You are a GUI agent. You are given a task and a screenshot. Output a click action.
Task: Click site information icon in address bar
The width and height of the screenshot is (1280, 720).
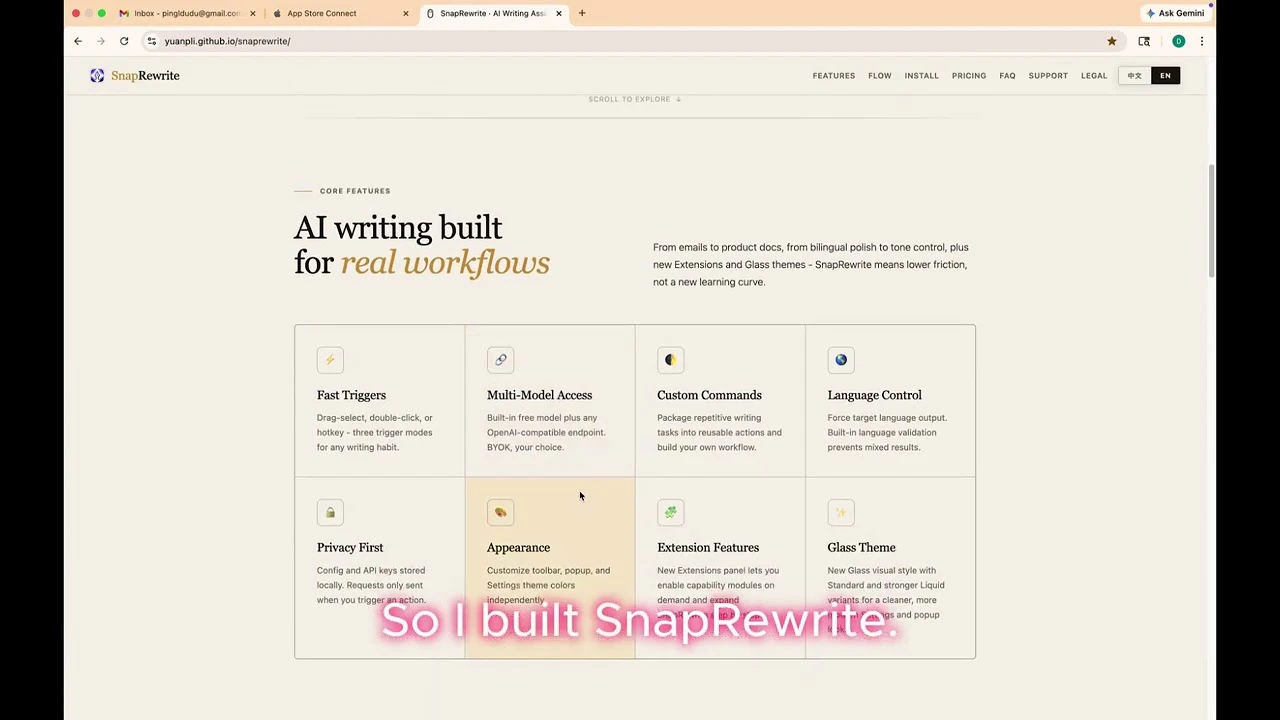click(152, 41)
